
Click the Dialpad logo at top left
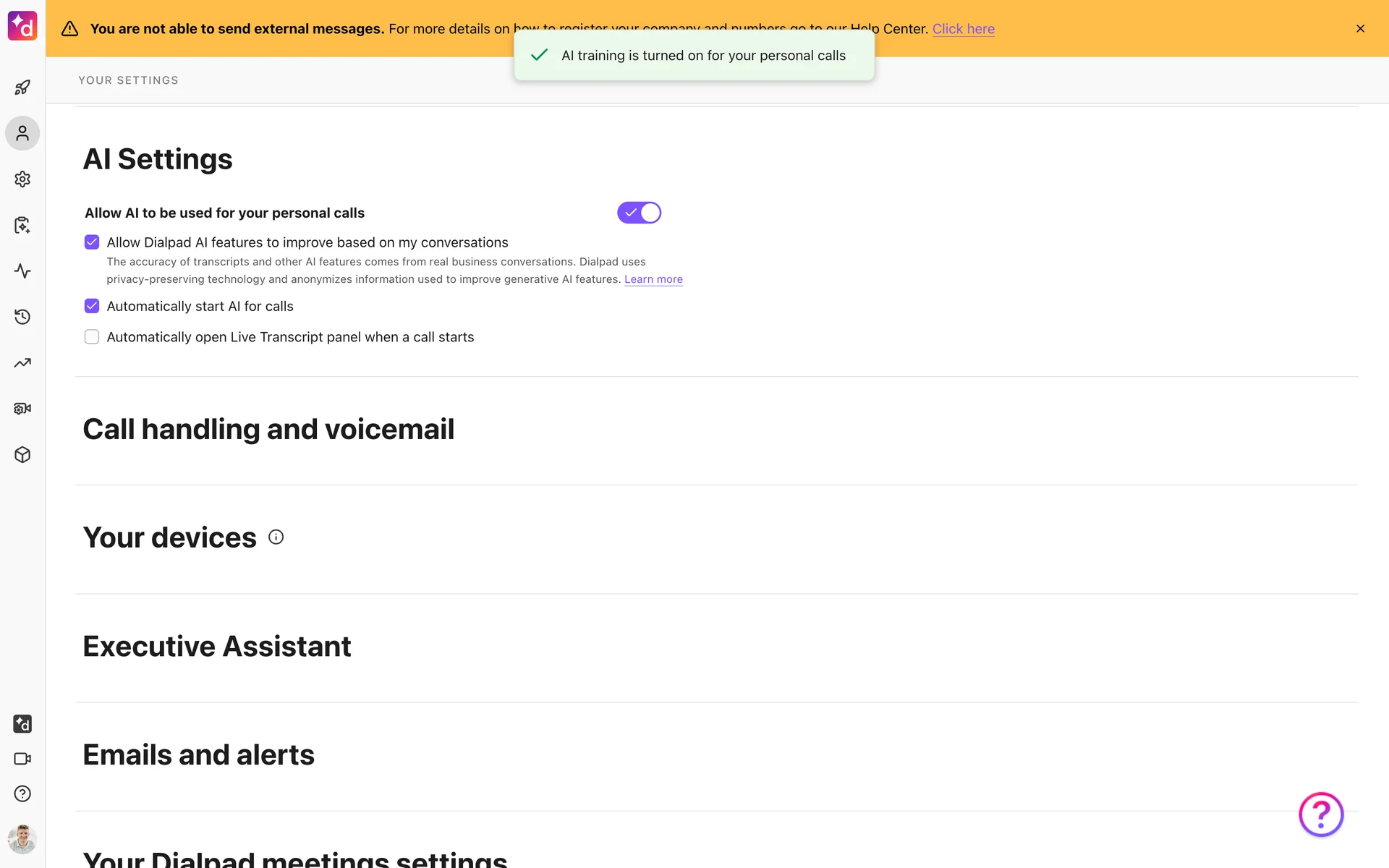[x=22, y=26]
